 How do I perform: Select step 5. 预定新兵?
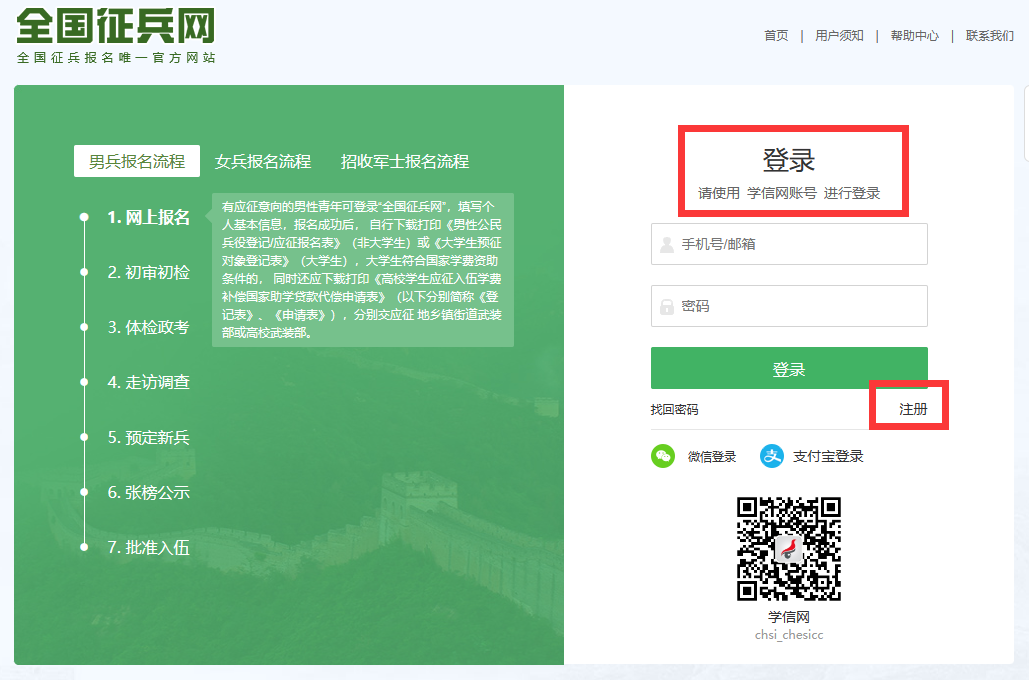[148, 437]
